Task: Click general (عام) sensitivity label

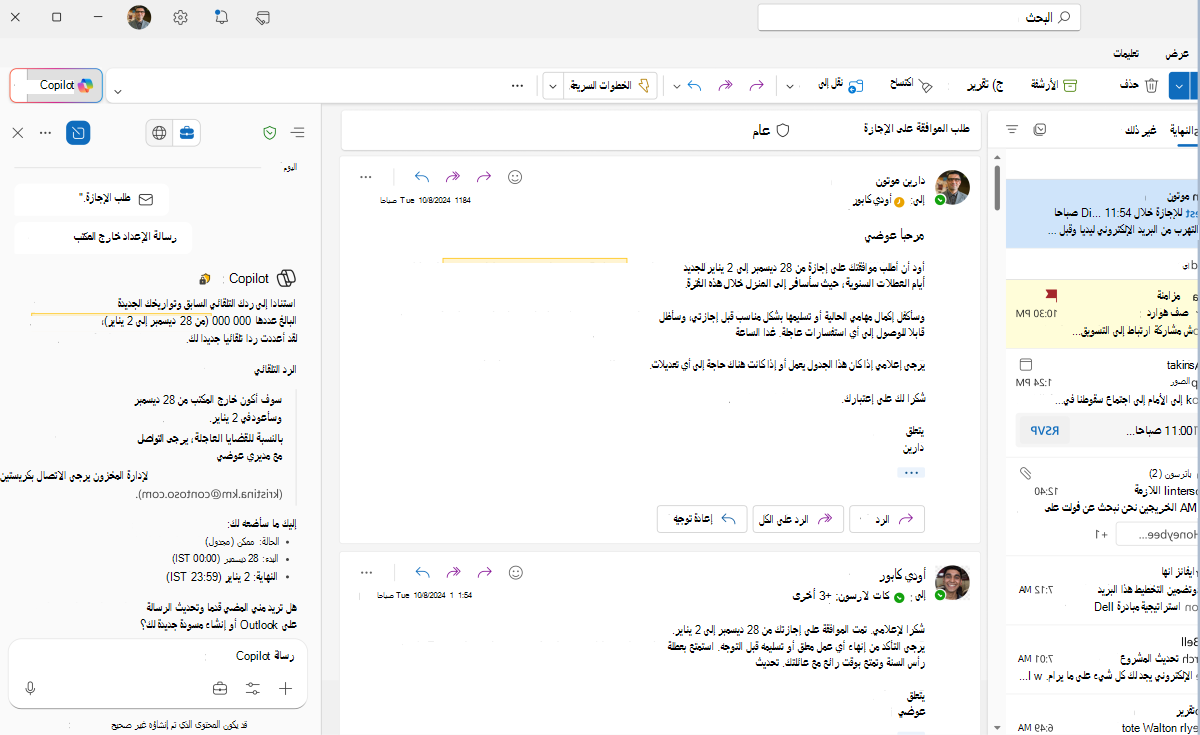Action: pyautogui.click(x=770, y=130)
